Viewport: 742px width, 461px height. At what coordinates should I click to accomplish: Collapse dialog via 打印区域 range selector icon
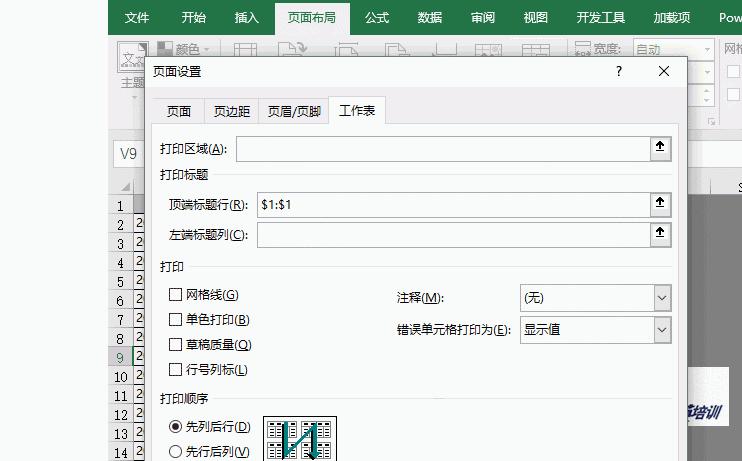[x=660, y=149]
